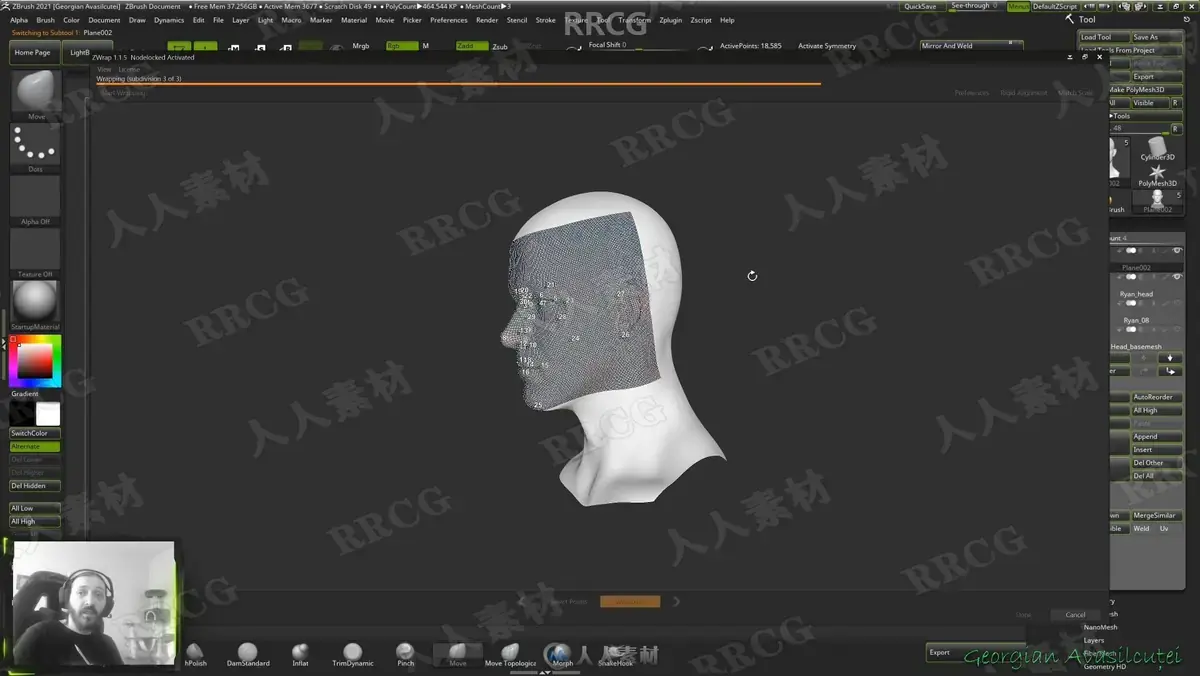Click the Del Hidden button

[35, 485]
